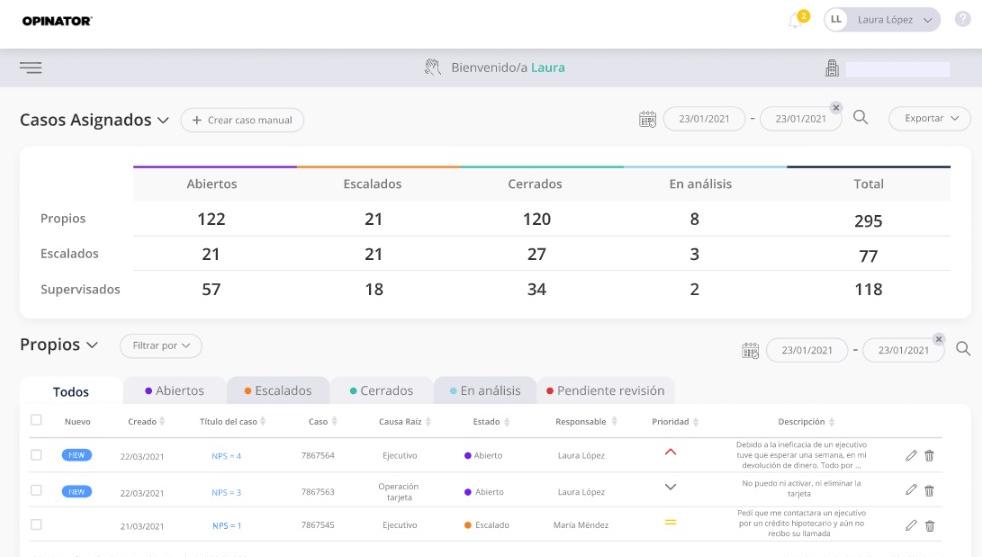982x557 pixels.
Task: Click the Propios end date field
Action: point(903,350)
